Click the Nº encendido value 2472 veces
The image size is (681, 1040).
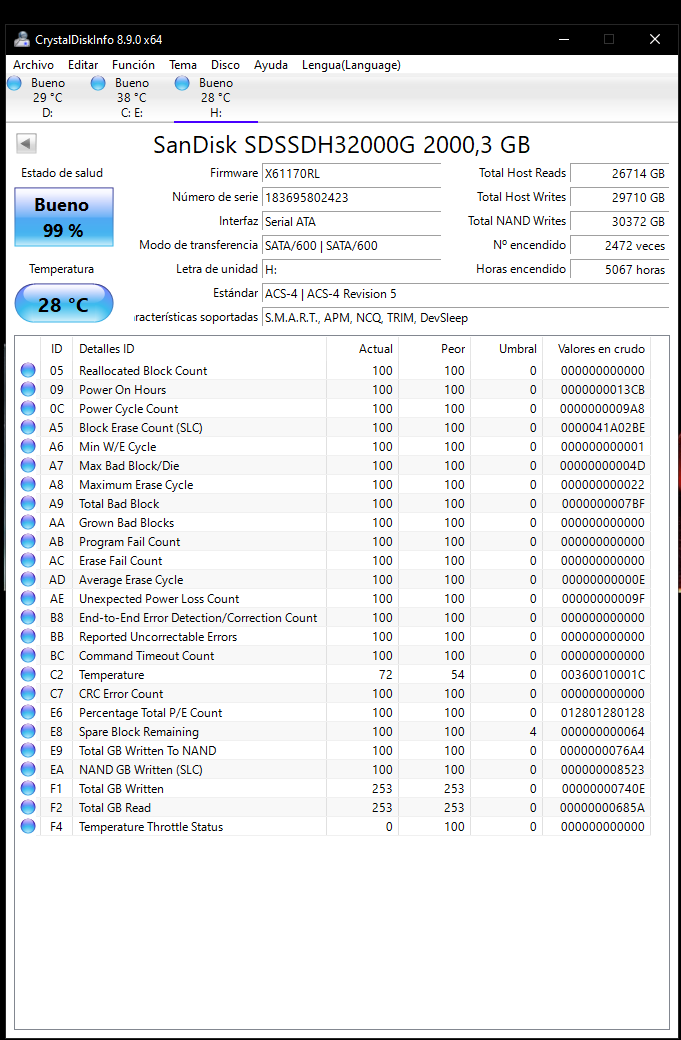coord(619,245)
